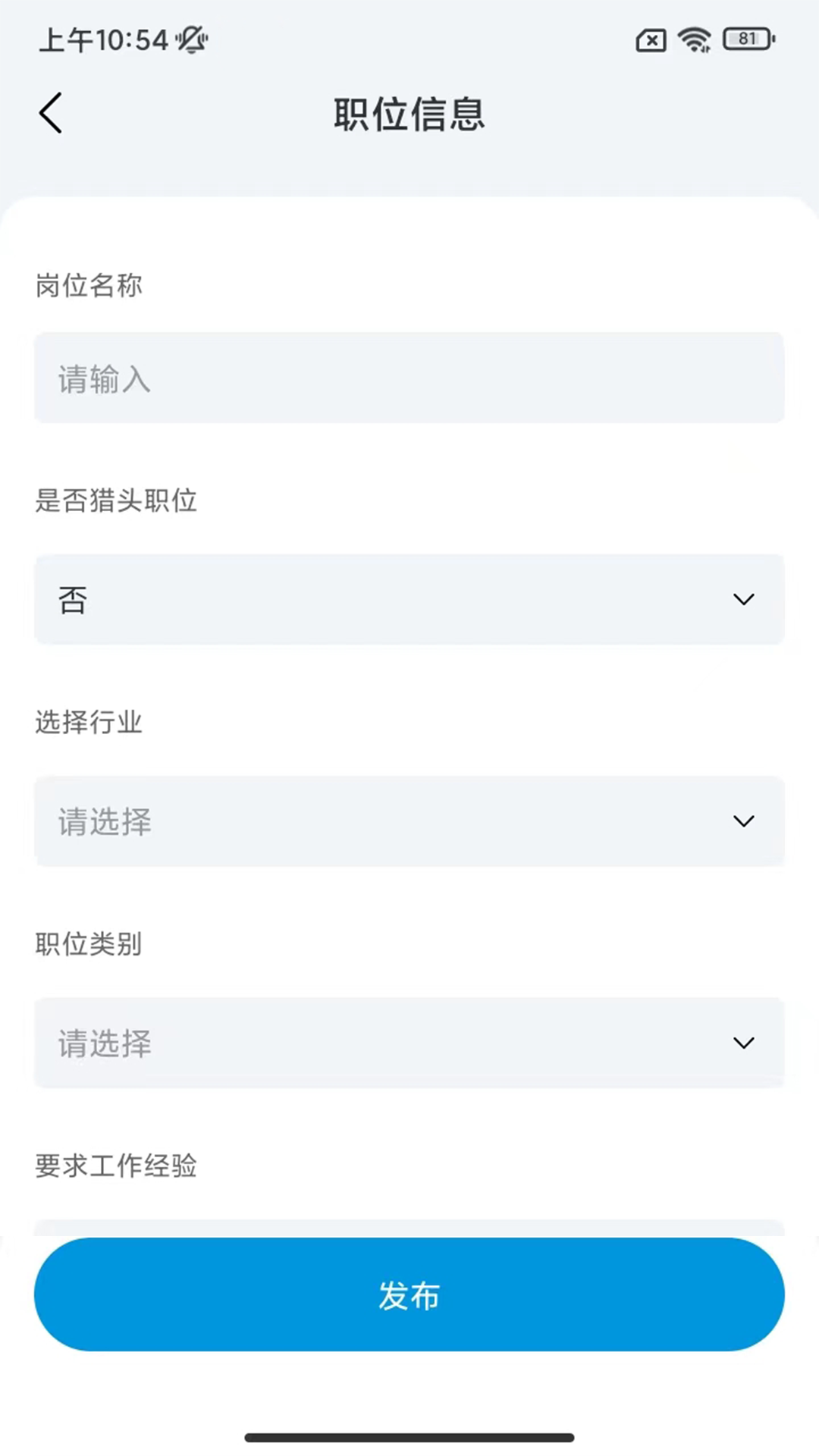Image resolution: width=819 pixels, height=1456 pixels.
Task: Tap the Wi-Fi signal icon
Action: [x=694, y=39]
